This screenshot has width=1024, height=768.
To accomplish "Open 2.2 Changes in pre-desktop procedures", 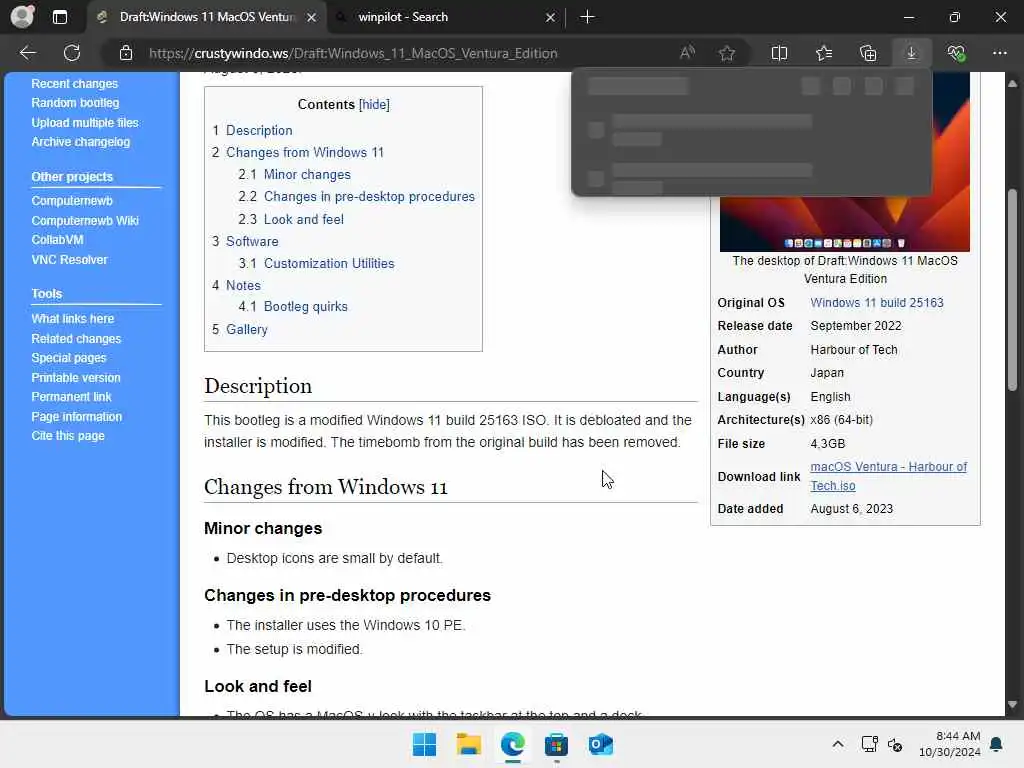I will point(357,197).
